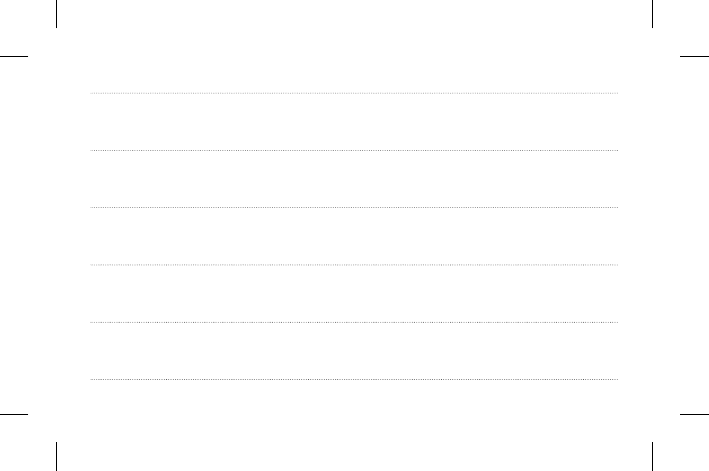Click the third dotted line from the top

coord(354,208)
